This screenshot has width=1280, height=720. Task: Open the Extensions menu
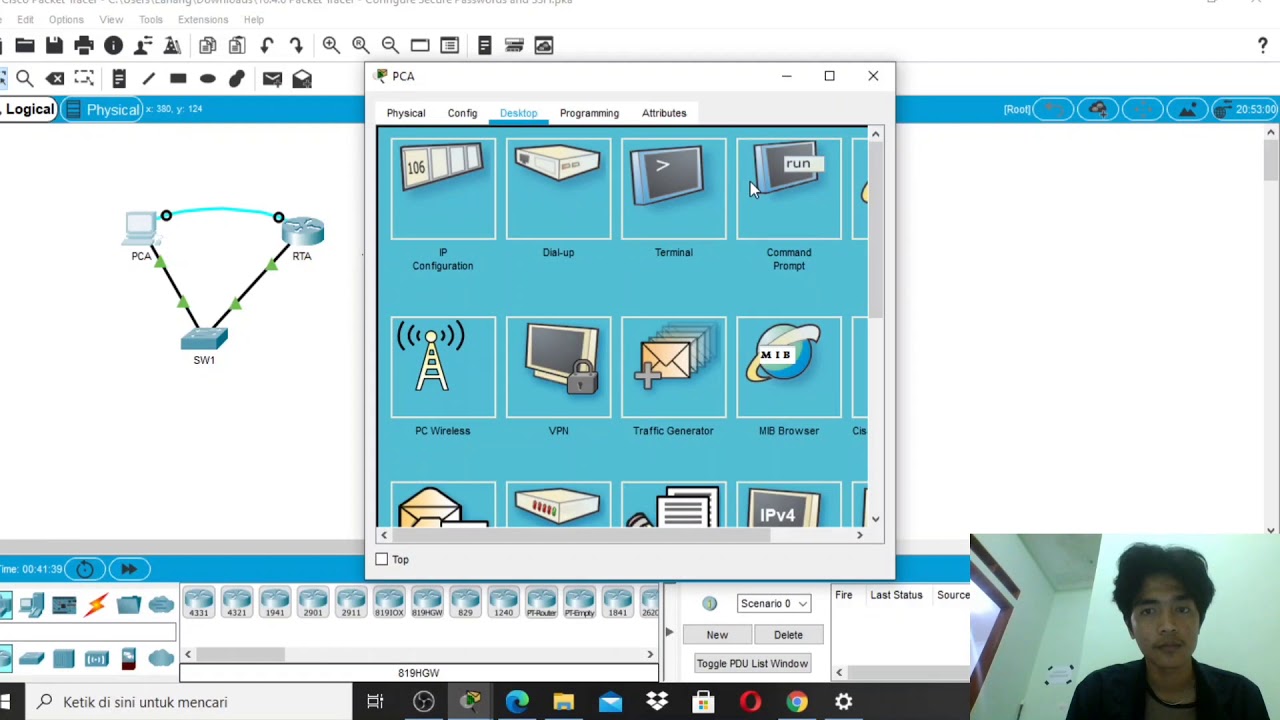(203, 19)
